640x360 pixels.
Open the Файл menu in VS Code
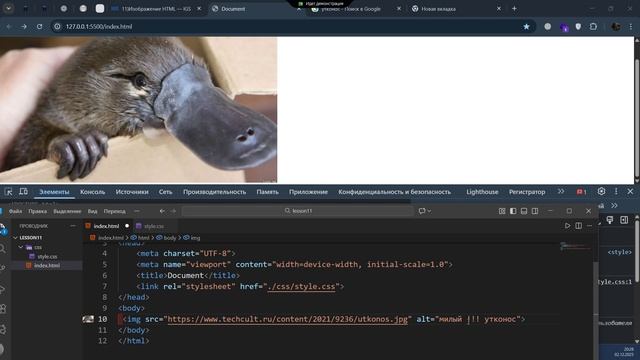pyautogui.click(x=16, y=211)
